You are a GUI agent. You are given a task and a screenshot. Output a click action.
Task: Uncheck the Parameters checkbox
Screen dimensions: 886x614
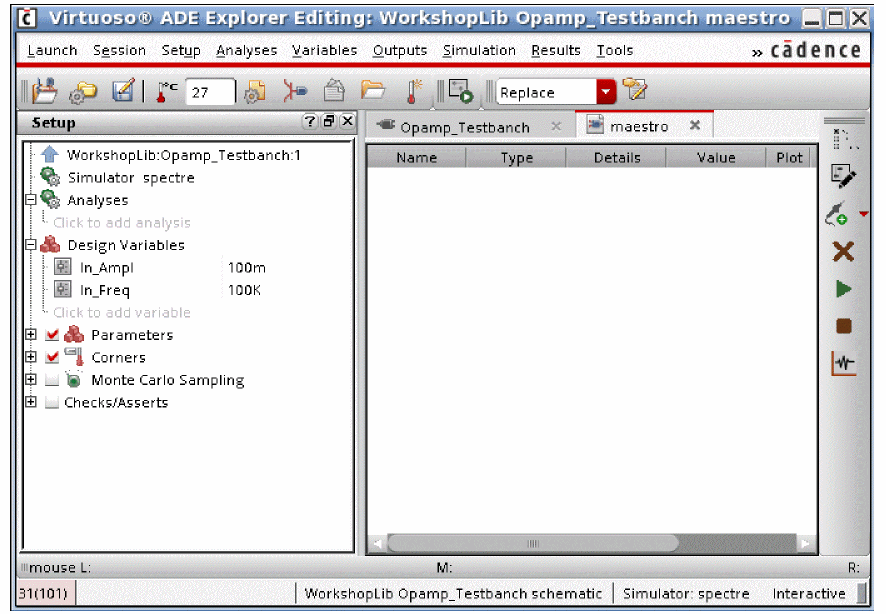click(x=52, y=335)
